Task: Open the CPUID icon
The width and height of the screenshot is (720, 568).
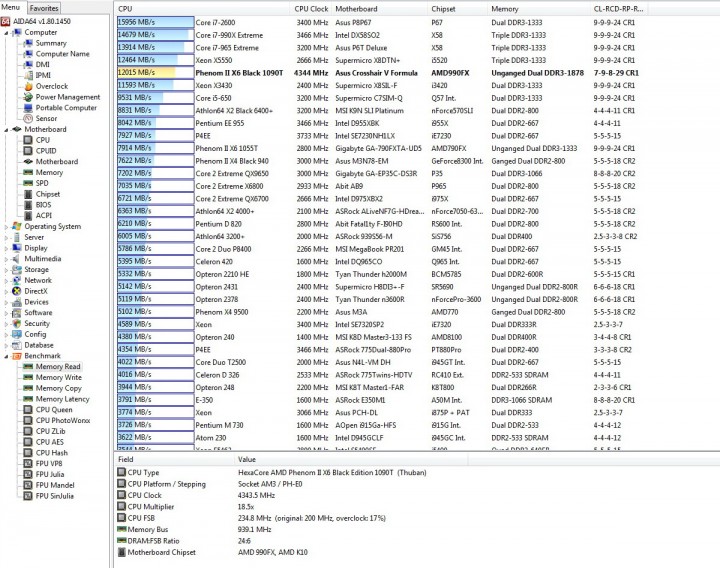Action: point(28,151)
